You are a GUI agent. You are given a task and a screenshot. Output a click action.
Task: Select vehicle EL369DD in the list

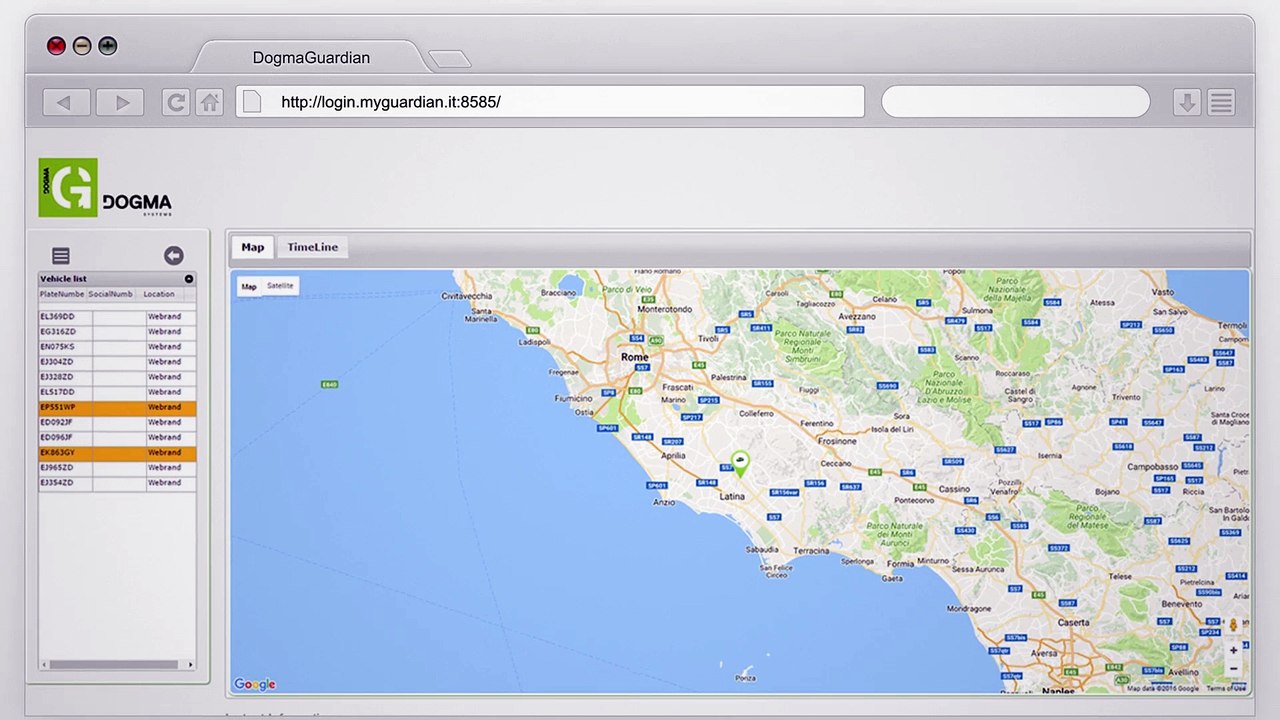[117, 317]
